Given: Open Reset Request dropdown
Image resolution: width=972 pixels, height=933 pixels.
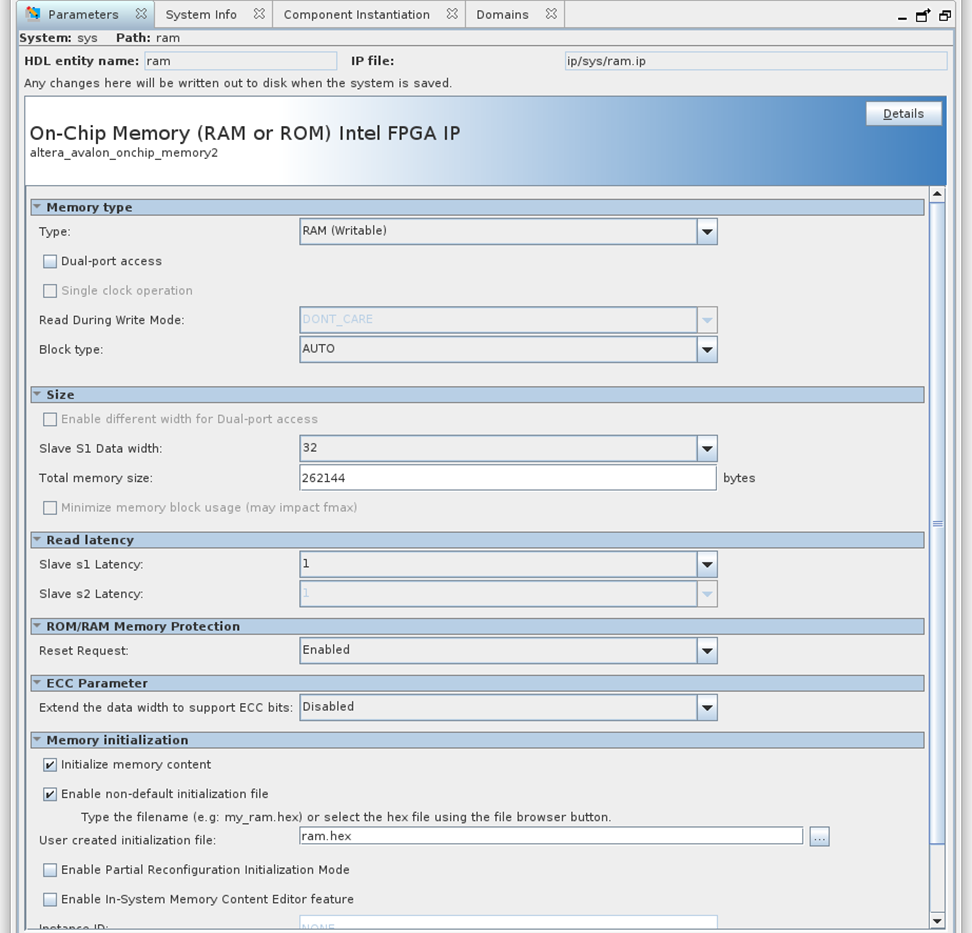Looking at the screenshot, I should click(707, 651).
